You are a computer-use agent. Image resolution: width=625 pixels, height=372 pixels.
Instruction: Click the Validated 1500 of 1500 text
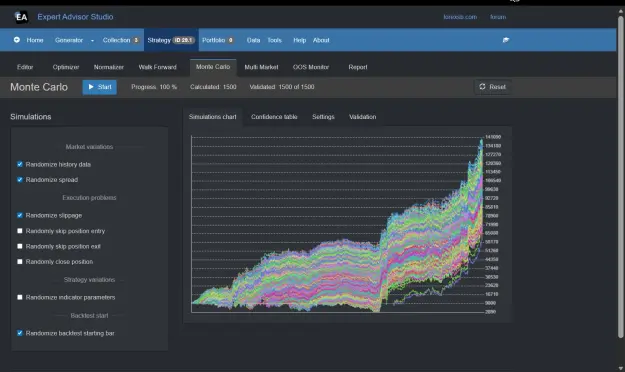click(282, 87)
